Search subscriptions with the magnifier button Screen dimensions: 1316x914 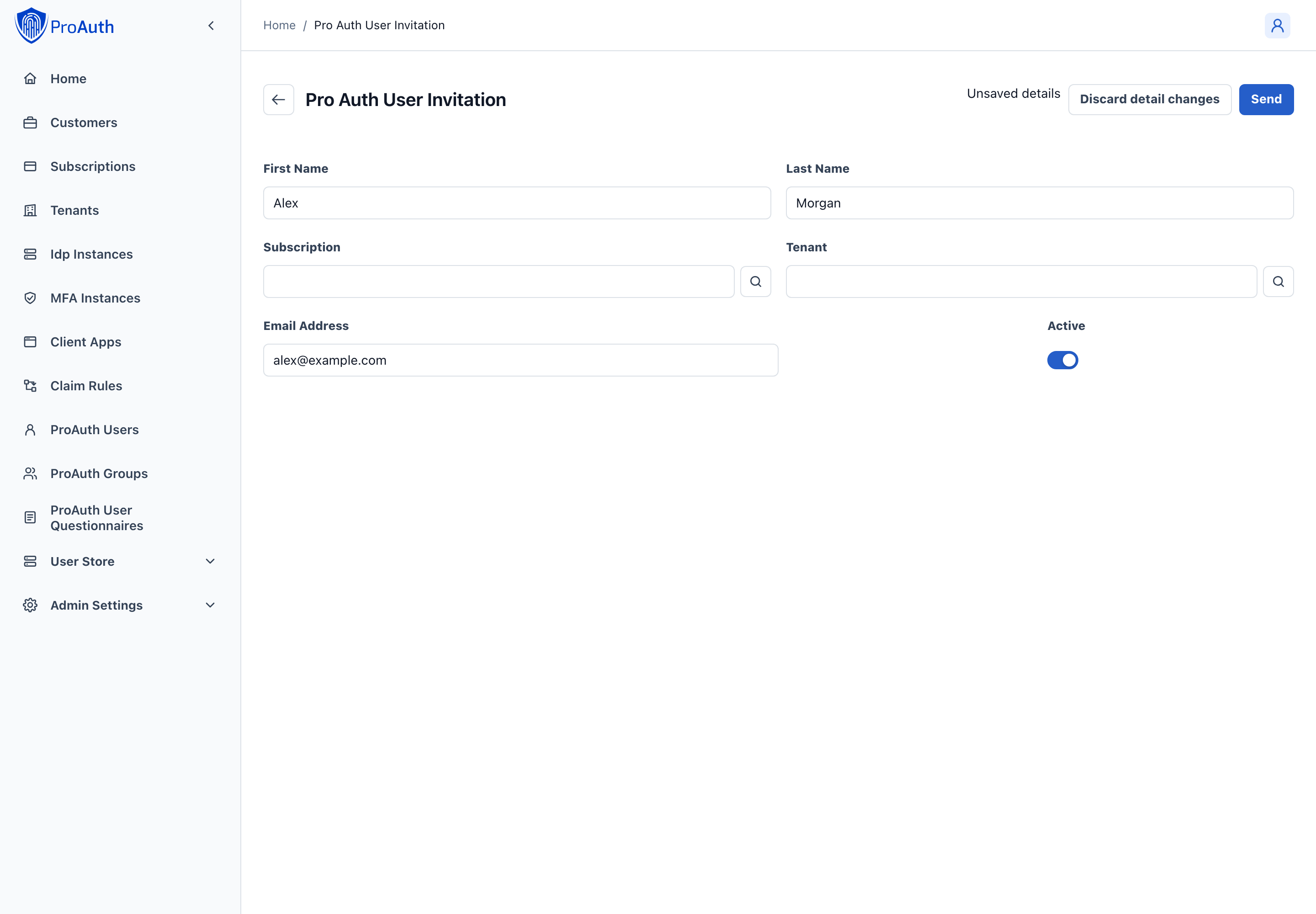(x=755, y=282)
